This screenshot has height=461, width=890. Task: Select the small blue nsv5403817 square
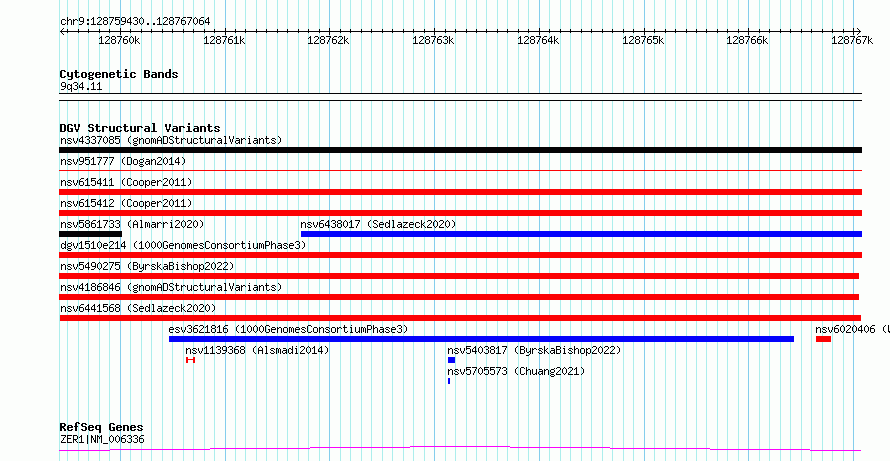[x=451, y=360]
